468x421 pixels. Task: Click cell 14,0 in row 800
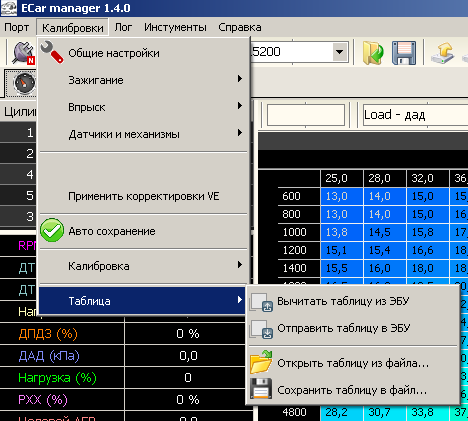[x=385, y=214]
